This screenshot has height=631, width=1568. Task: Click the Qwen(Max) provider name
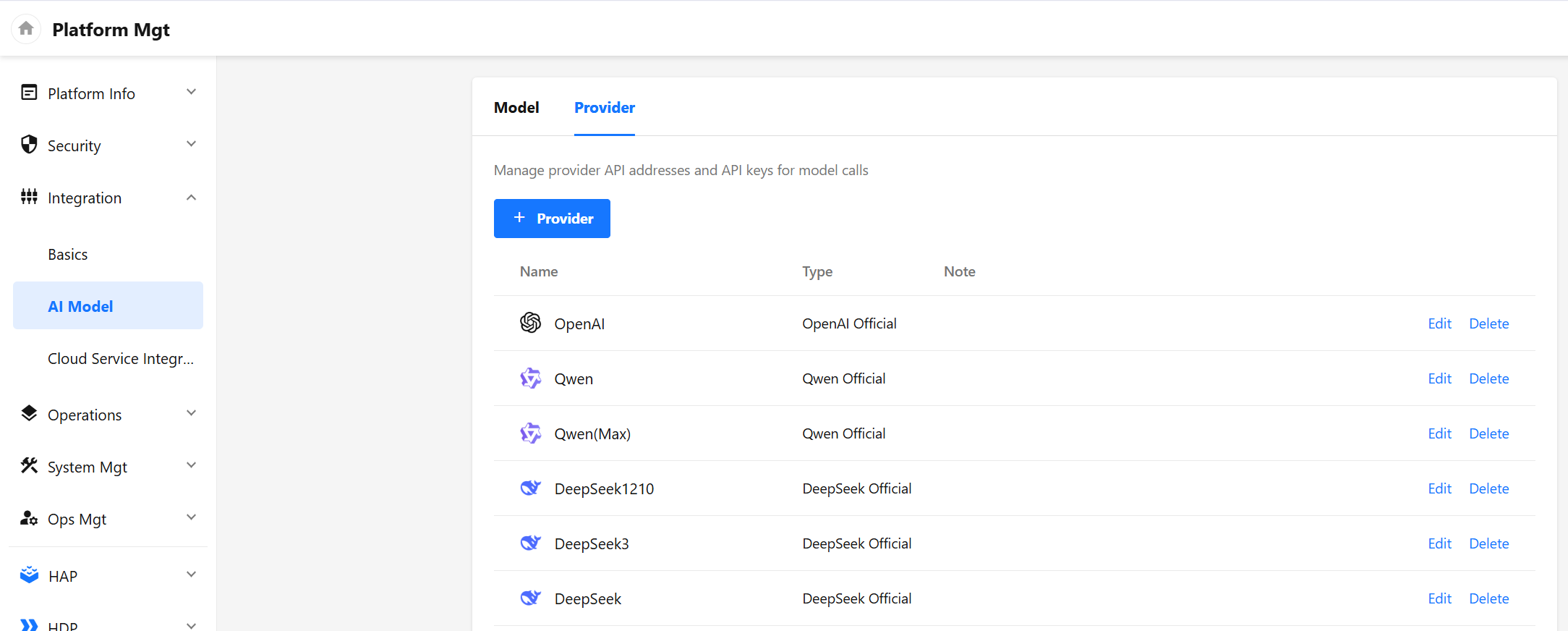point(592,434)
